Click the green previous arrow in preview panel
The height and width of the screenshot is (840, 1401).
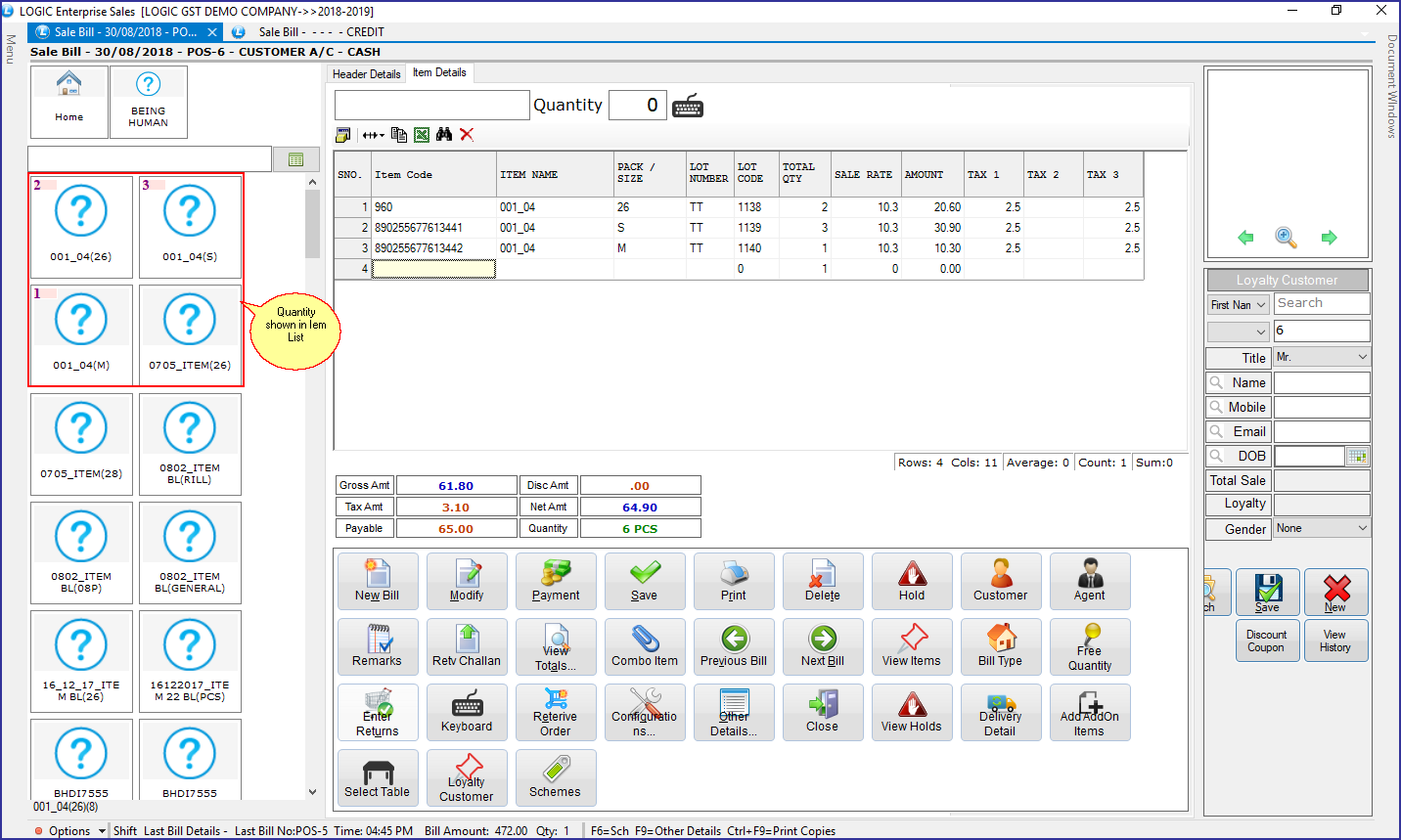[x=1245, y=238]
